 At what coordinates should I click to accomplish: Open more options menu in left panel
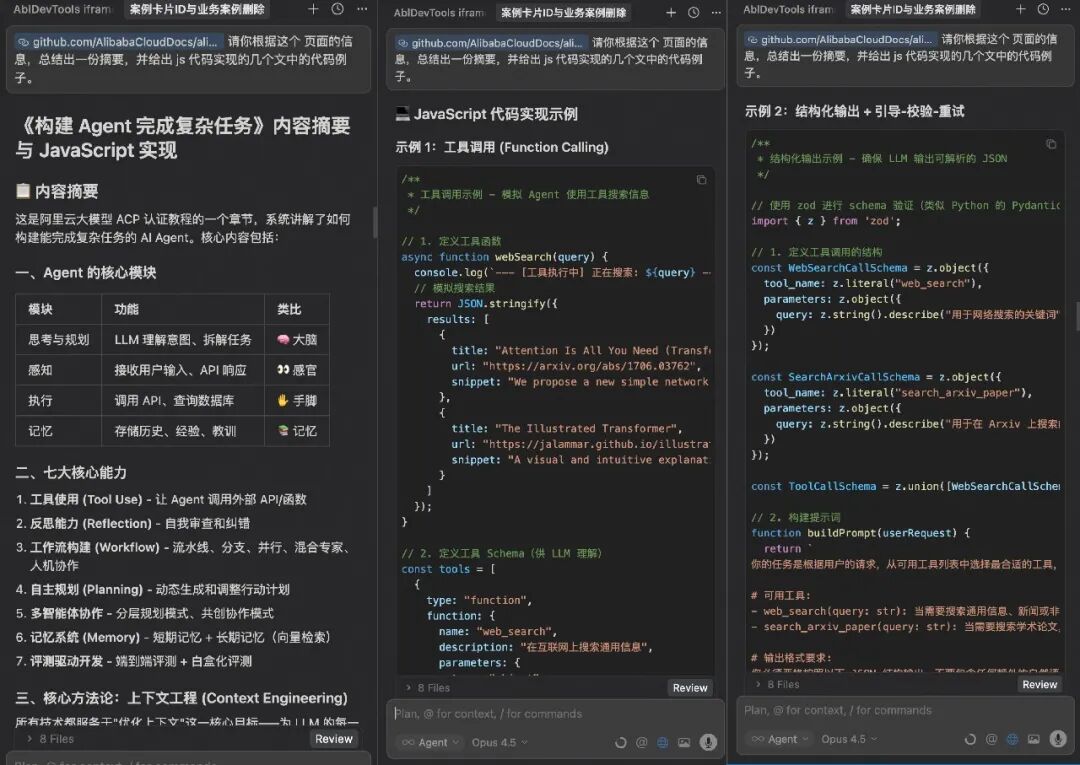pyautogui.click(x=362, y=9)
